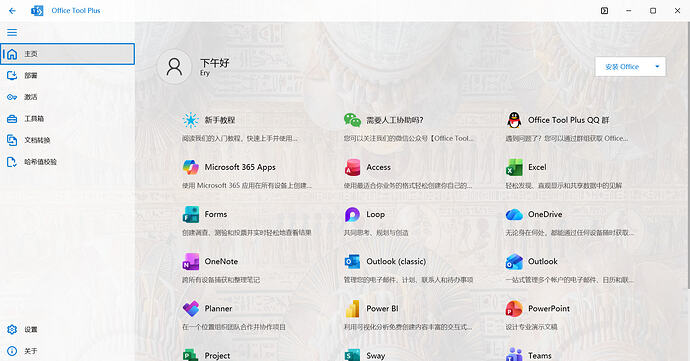Click the new Outlook icon

click(514, 262)
